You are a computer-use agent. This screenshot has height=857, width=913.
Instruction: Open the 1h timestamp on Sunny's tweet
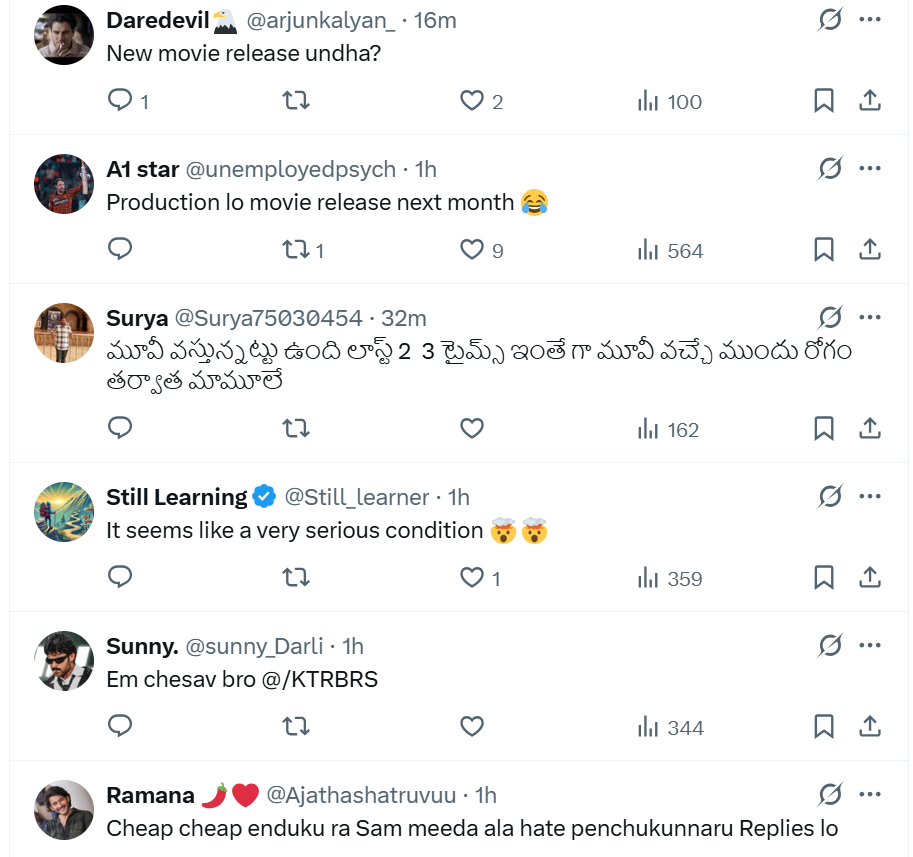click(353, 646)
